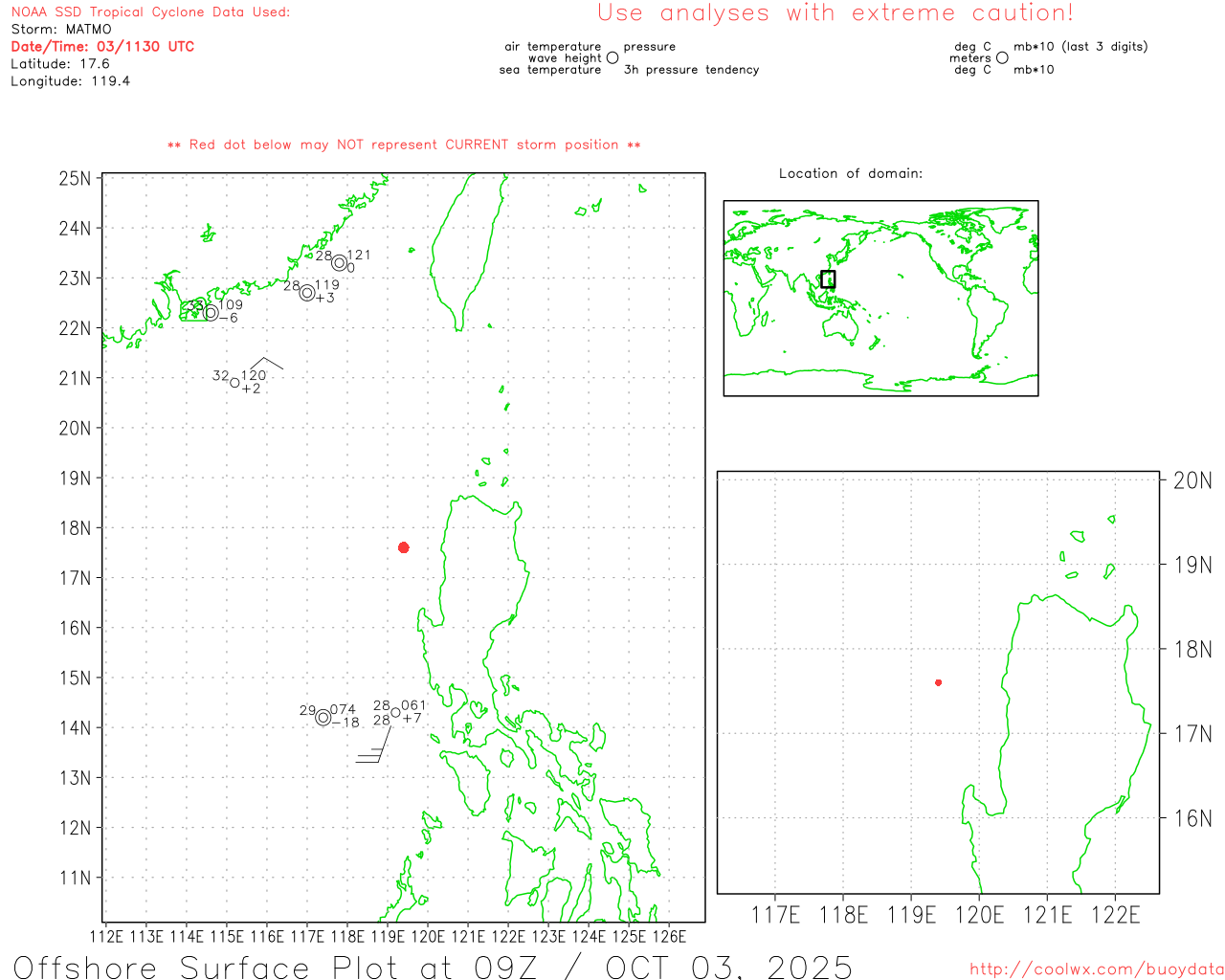Screen dimensions: 1225x980
Task: Click the red storm dot on main map
Action: click(404, 547)
